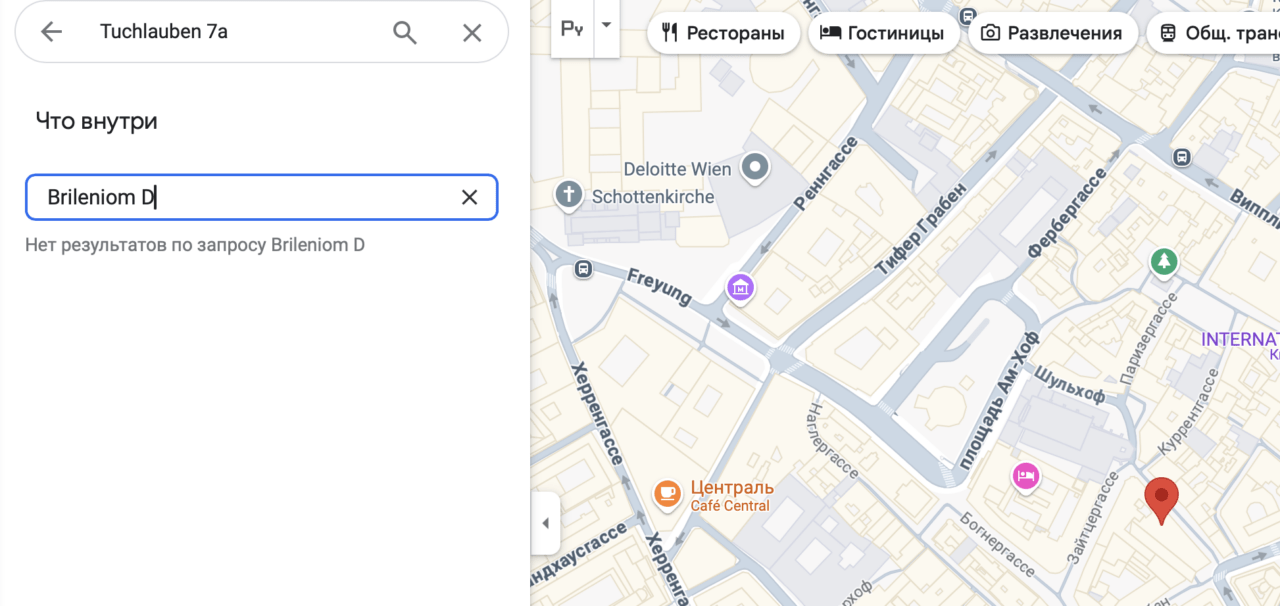Screen dimensions: 1280x606
Task: Select the Schottenkirche church marker icon
Action: pos(569,194)
